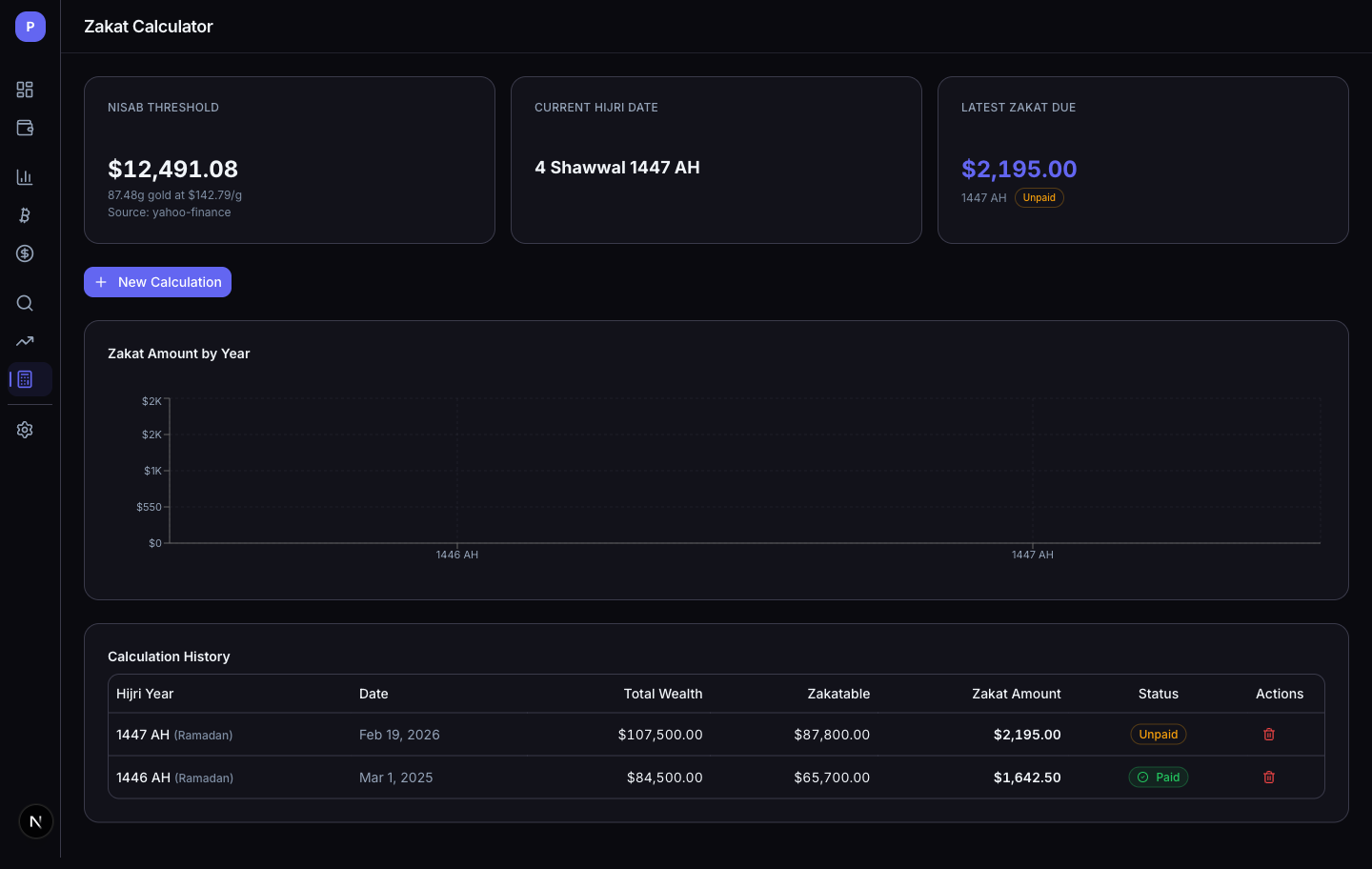Viewport: 1372px width, 869px height.
Task: Click the 1446 AH chart axis label
Action: 457,555
